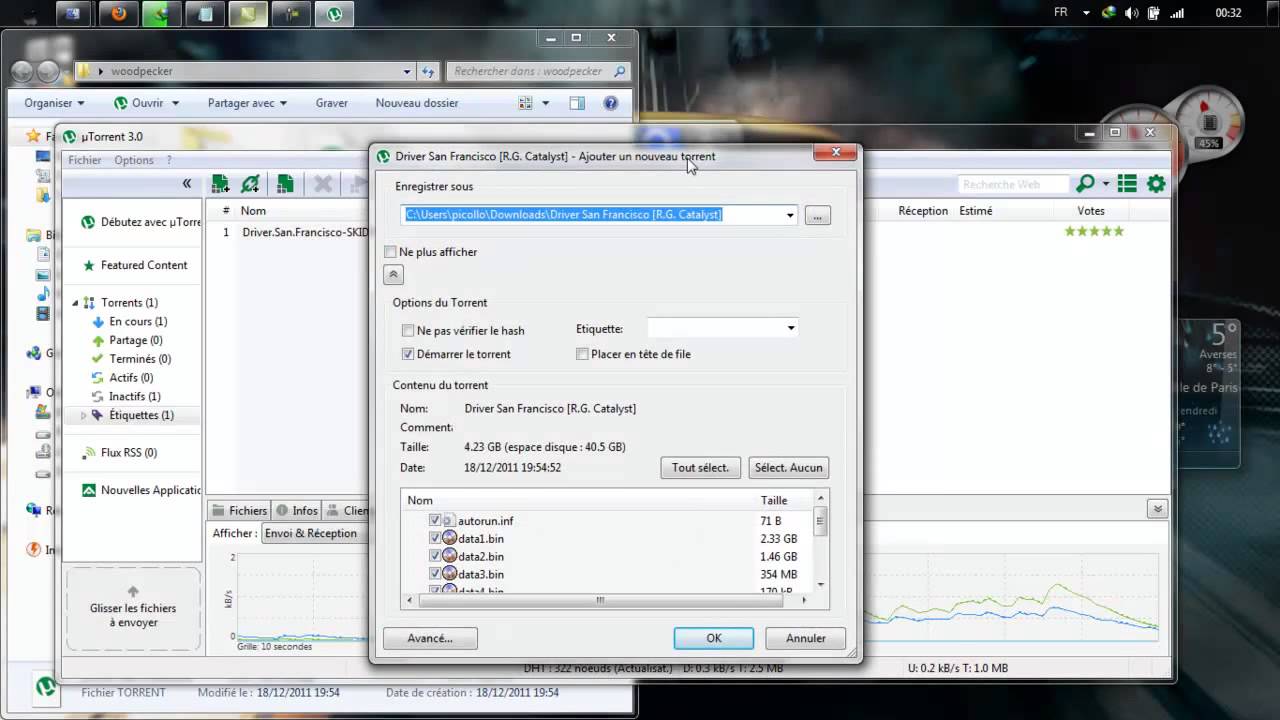This screenshot has height=720, width=1280.
Task: Click the Avancé... button
Action: click(430, 638)
